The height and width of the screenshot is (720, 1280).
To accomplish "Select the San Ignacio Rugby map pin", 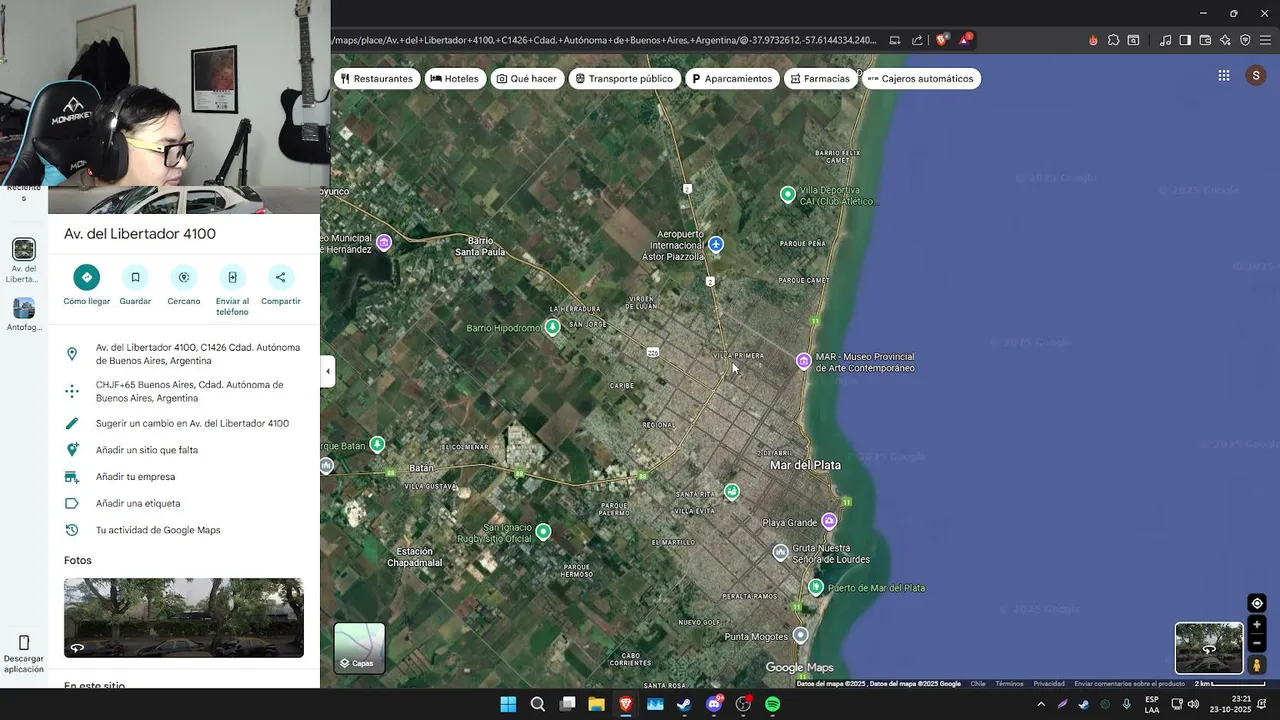I will [x=543, y=532].
